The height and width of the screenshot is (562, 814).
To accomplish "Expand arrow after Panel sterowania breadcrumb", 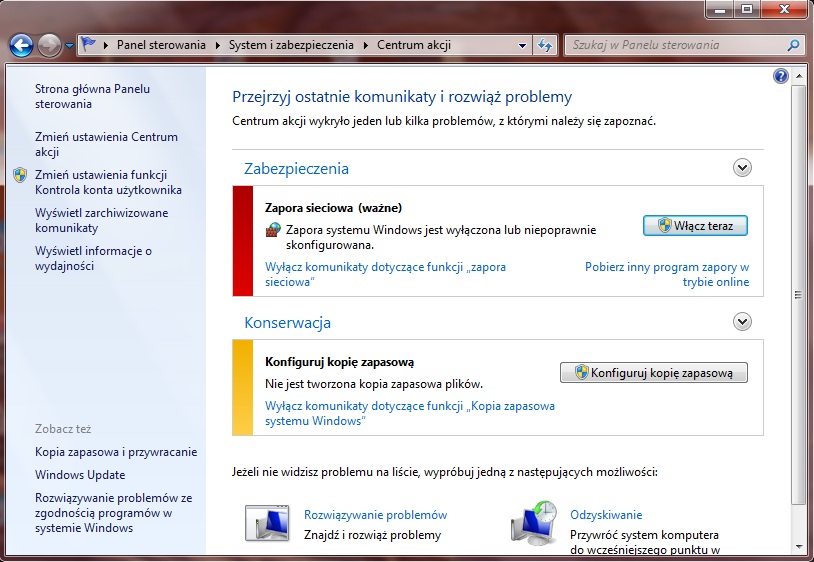I will 217,45.
